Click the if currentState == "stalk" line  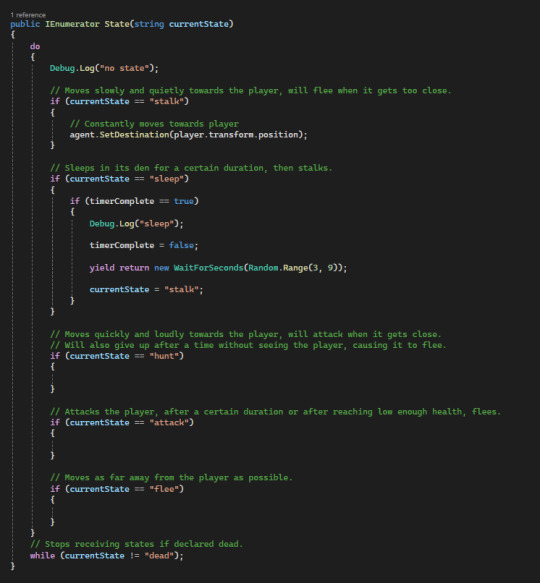click(x=119, y=102)
